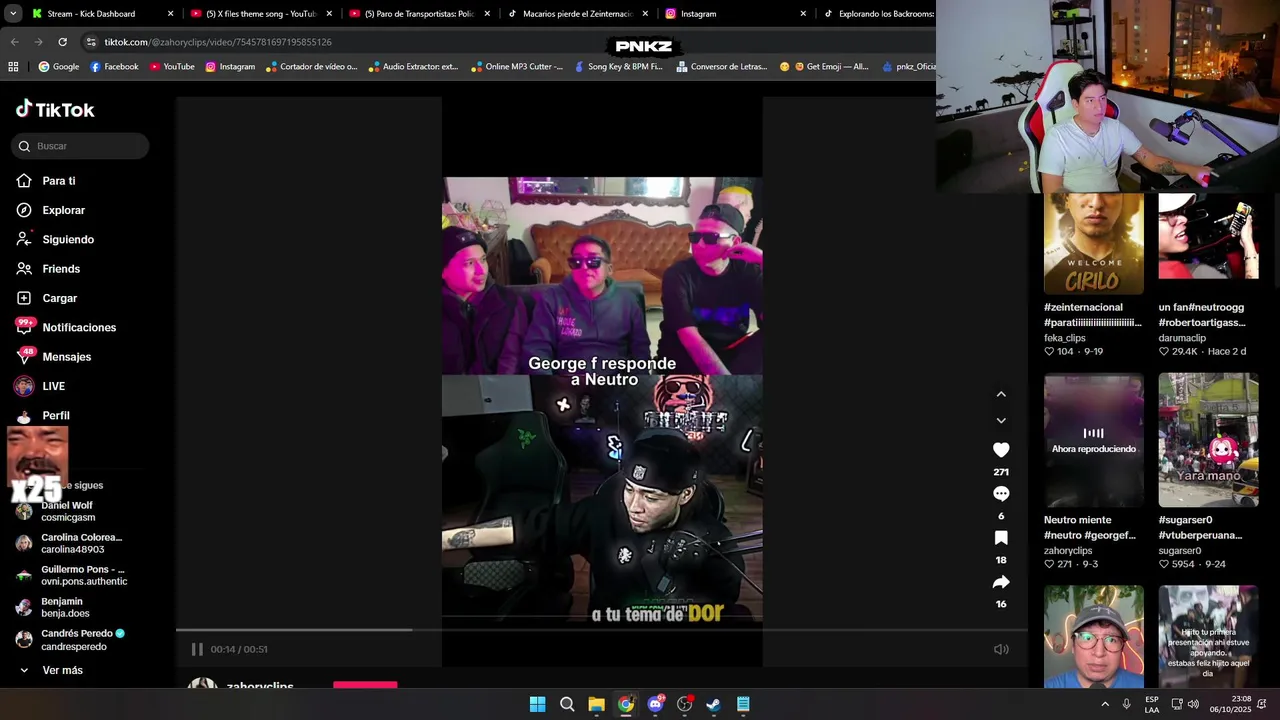1280x720 pixels.
Task: Open darumaclip author link
Action: 1182,338
